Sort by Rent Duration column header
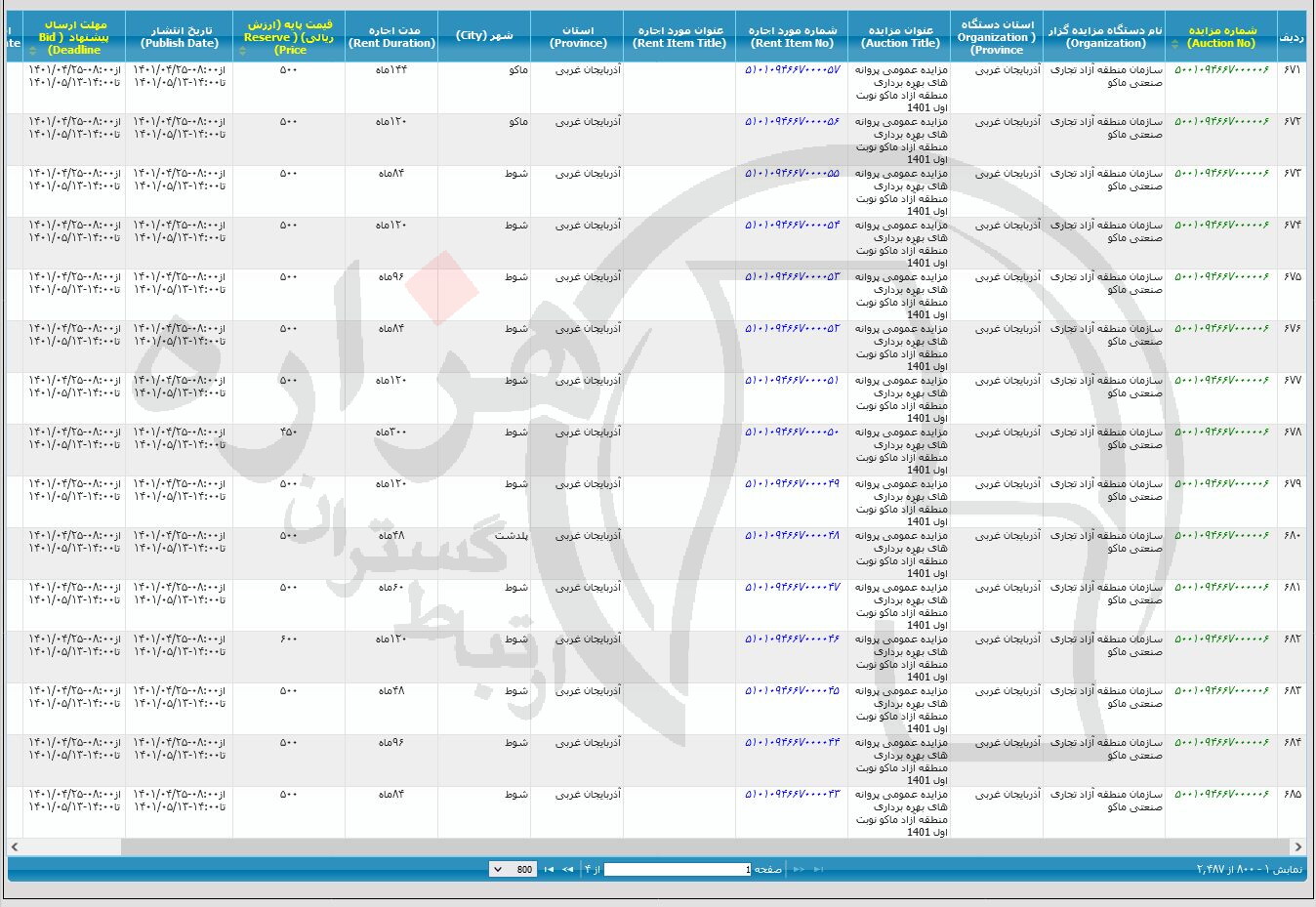This screenshot has width=1316, height=907. point(391,37)
